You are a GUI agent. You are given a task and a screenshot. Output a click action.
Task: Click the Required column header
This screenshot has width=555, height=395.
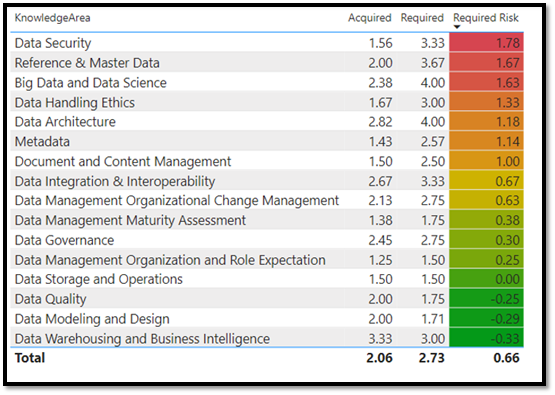422,18
